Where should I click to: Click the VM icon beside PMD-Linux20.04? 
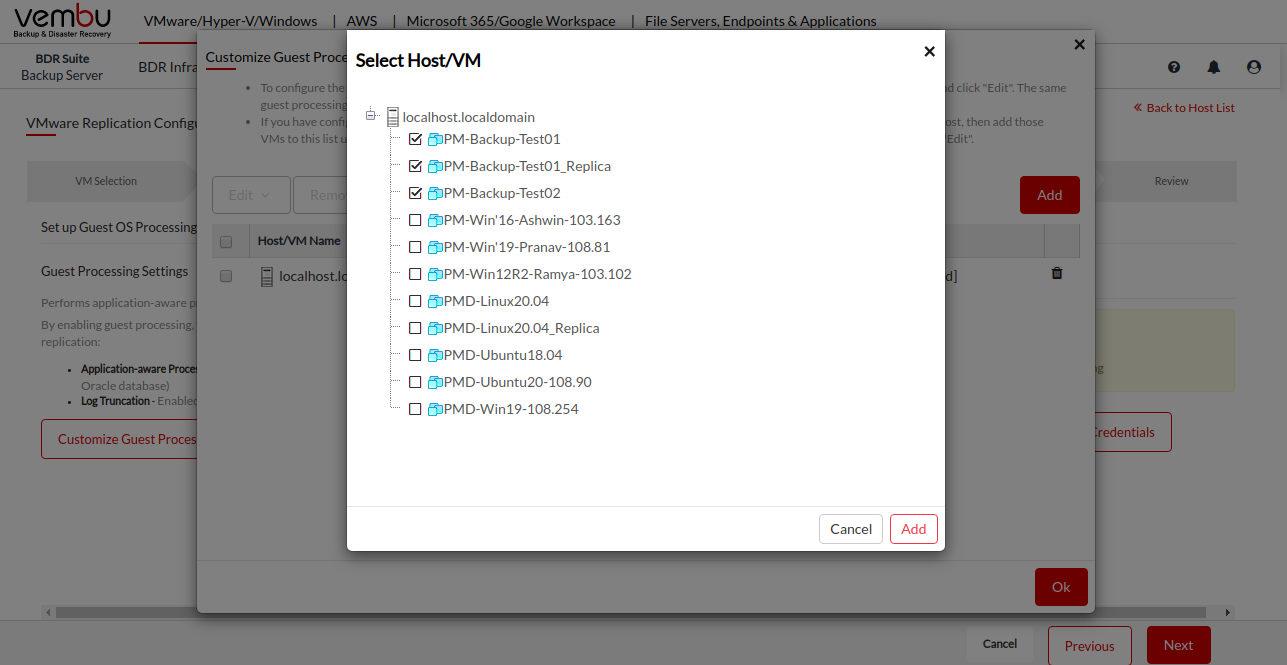click(x=435, y=302)
